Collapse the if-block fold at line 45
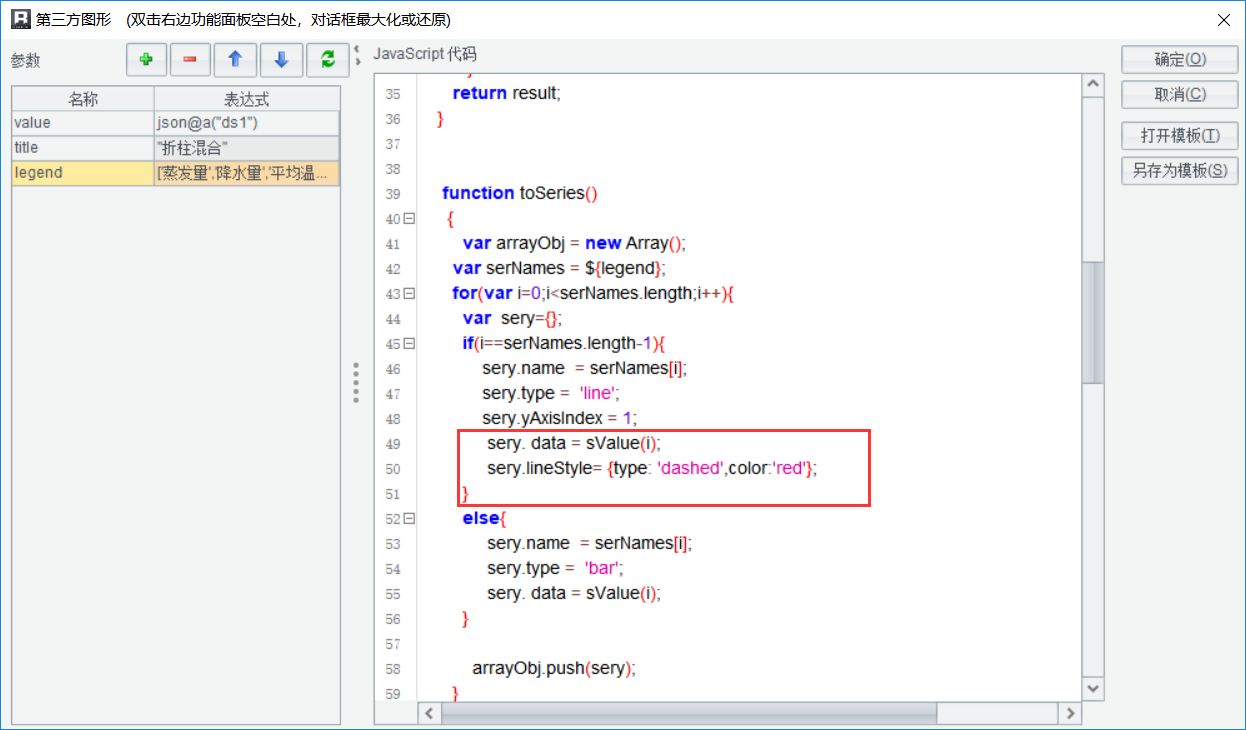This screenshot has width=1246, height=730. (x=409, y=344)
